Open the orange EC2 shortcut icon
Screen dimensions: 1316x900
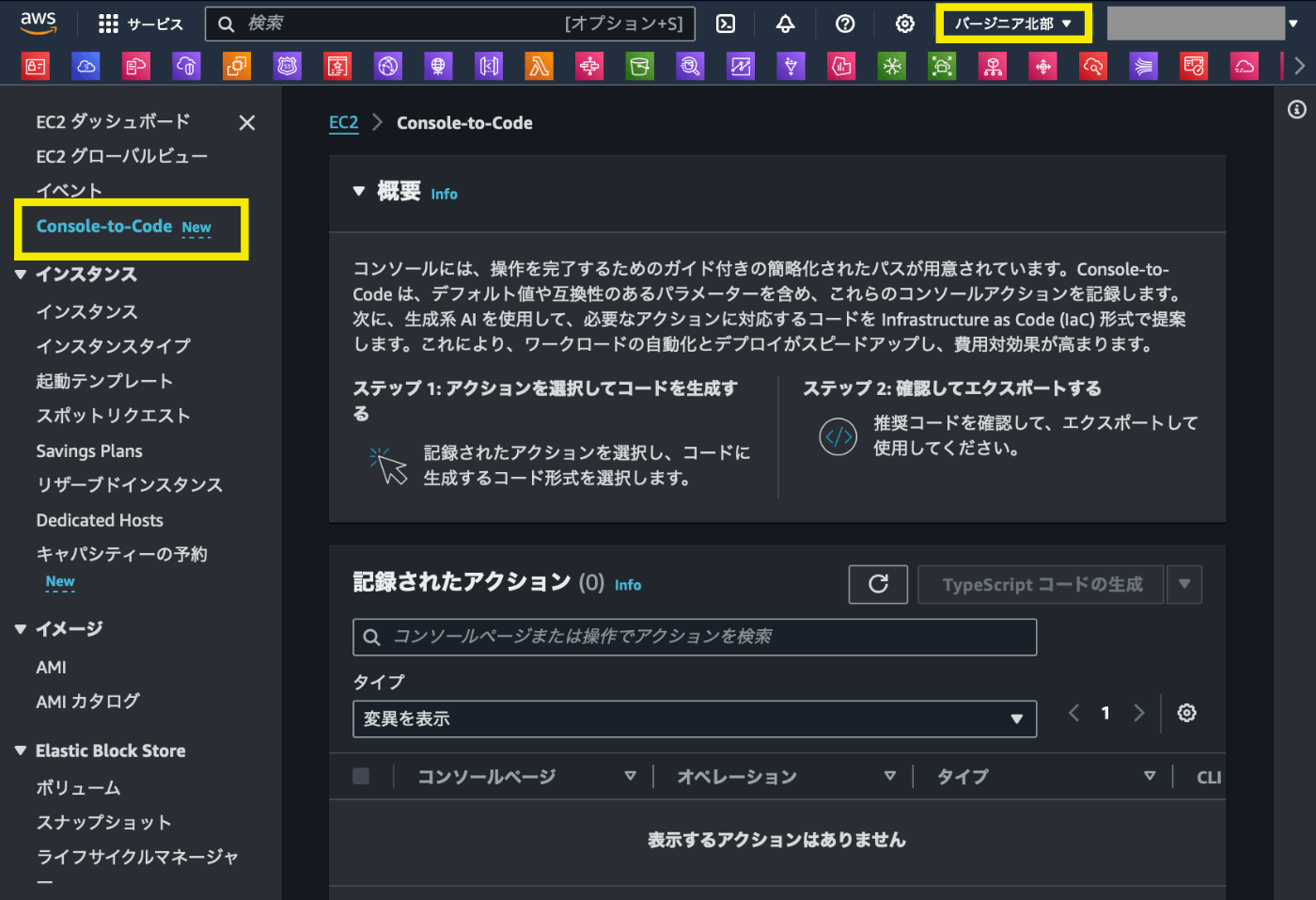tap(237, 66)
